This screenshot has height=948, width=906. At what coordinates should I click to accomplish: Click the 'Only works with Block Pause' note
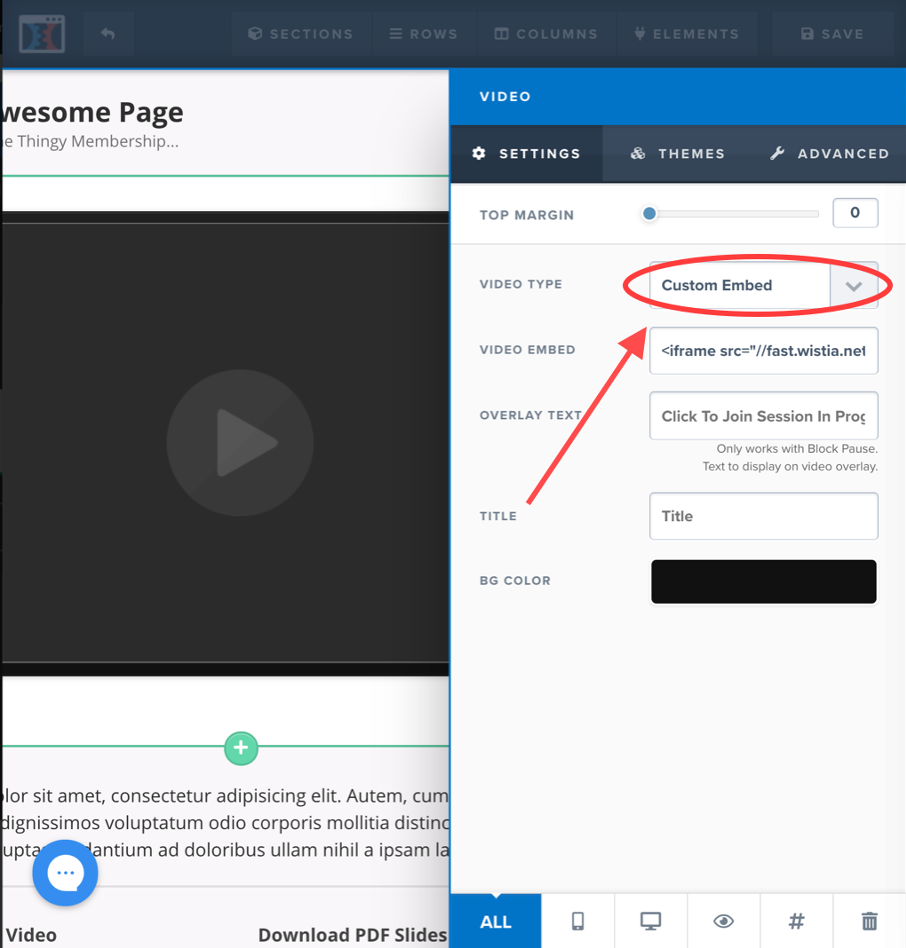click(797, 449)
